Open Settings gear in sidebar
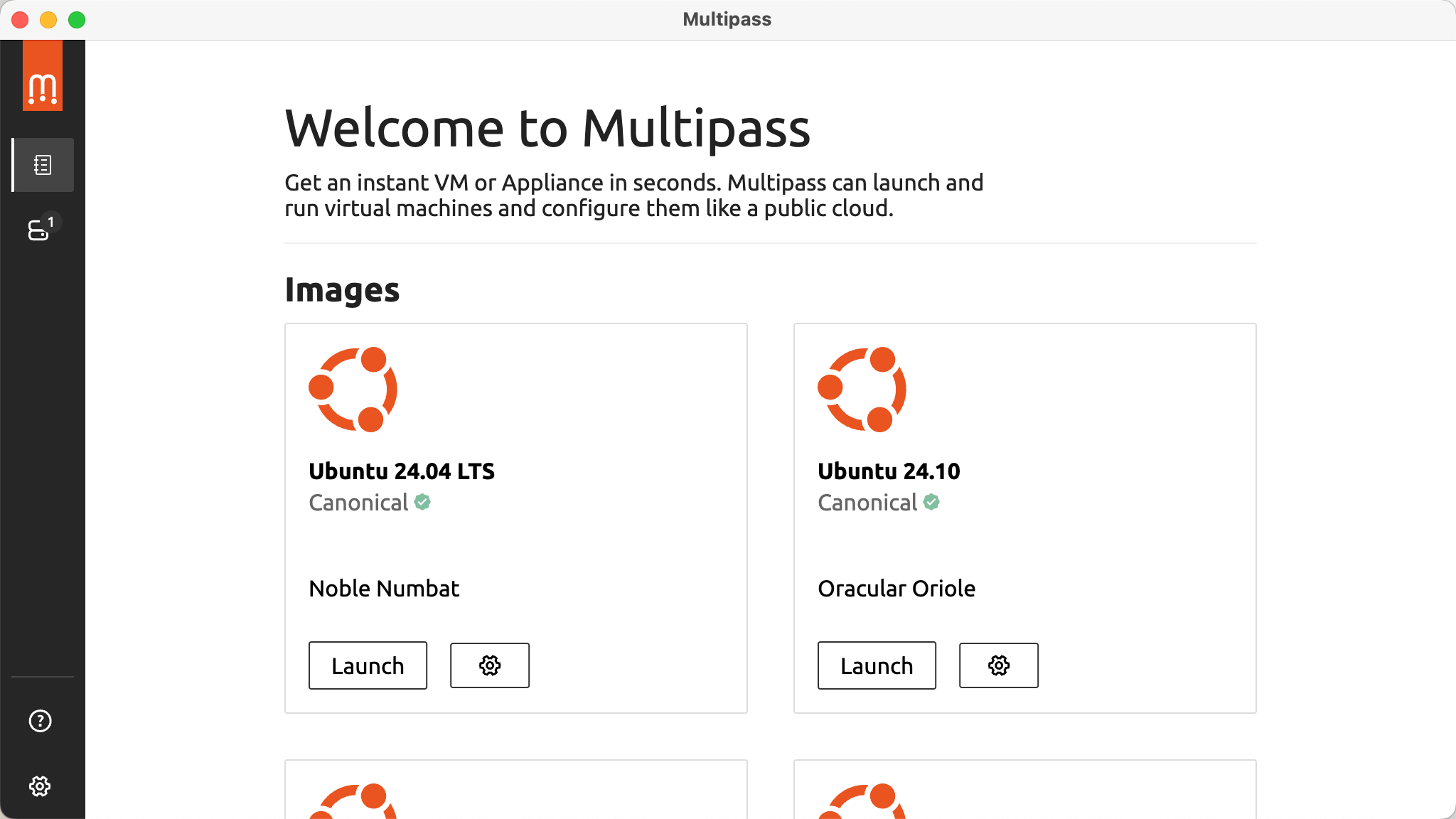The width and height of the screenshot is (1456, 819). click(x=40, y=786)
